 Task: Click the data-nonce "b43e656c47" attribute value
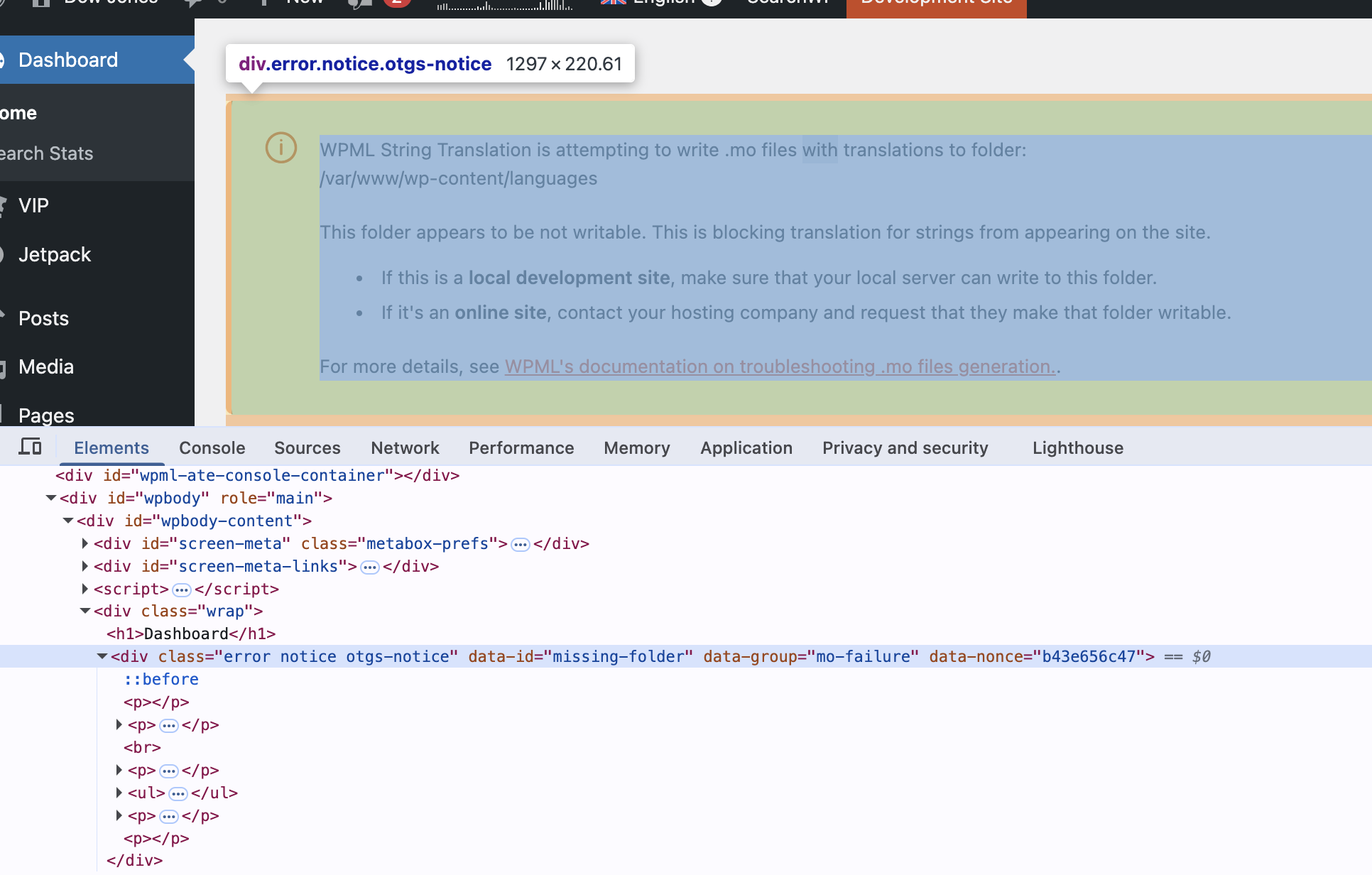coord(1089,656)
